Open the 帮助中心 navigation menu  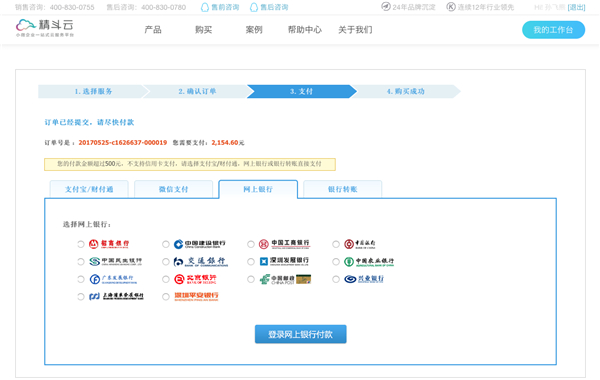tap(305, 29)
